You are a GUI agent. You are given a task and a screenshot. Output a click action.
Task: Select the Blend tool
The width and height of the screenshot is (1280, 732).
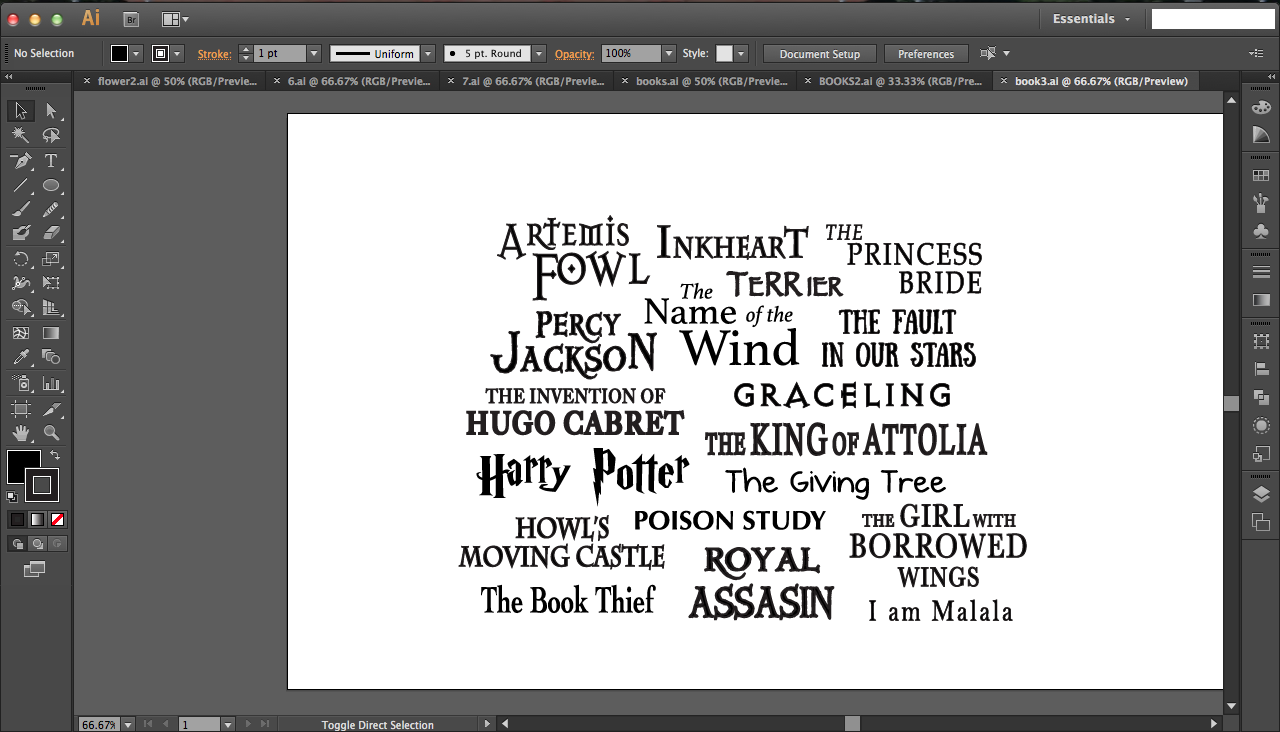point(51,358)
